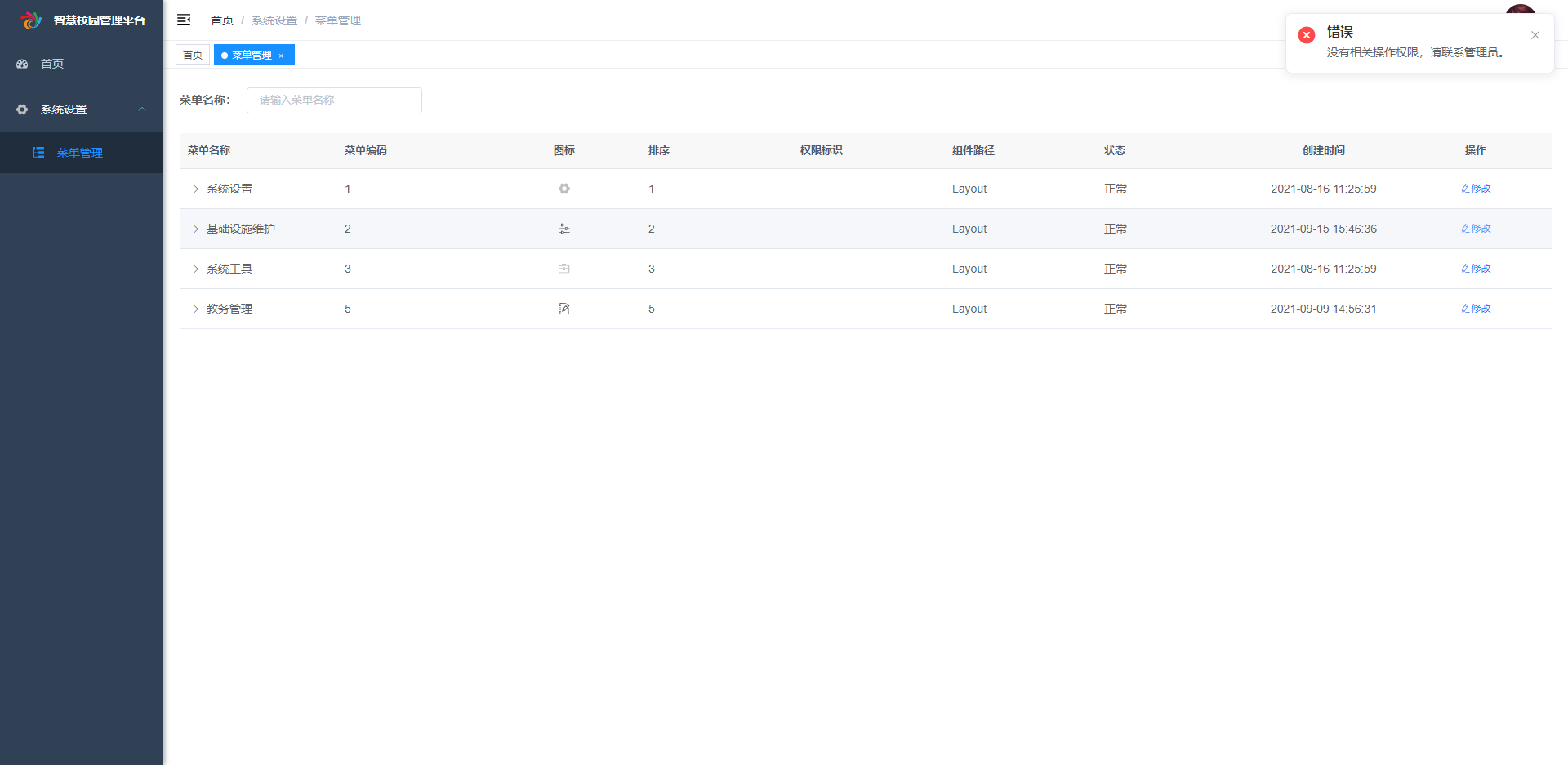Click the 错误 notification title
This screenshot has height=765, width=1568.
(x=1340, y=32)
